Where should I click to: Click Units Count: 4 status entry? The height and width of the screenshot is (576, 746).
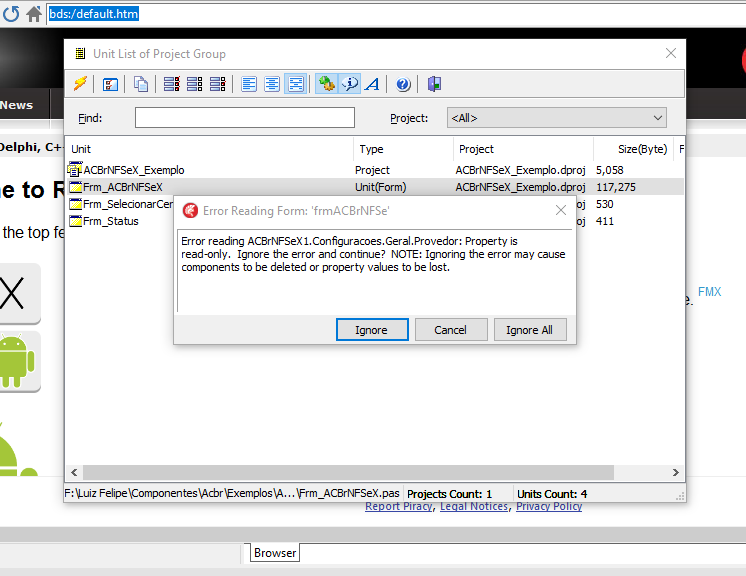tap(552, 494)
